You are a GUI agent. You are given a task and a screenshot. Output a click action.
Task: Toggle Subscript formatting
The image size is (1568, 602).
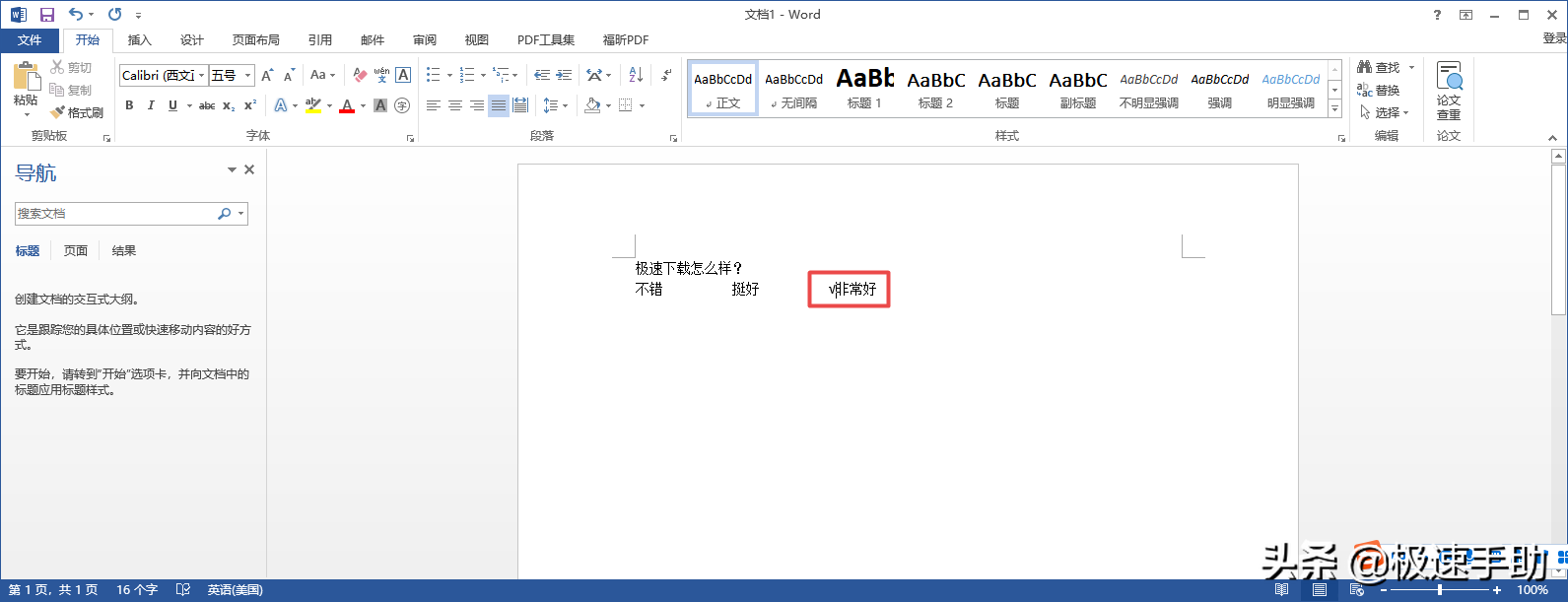point(229,105)
